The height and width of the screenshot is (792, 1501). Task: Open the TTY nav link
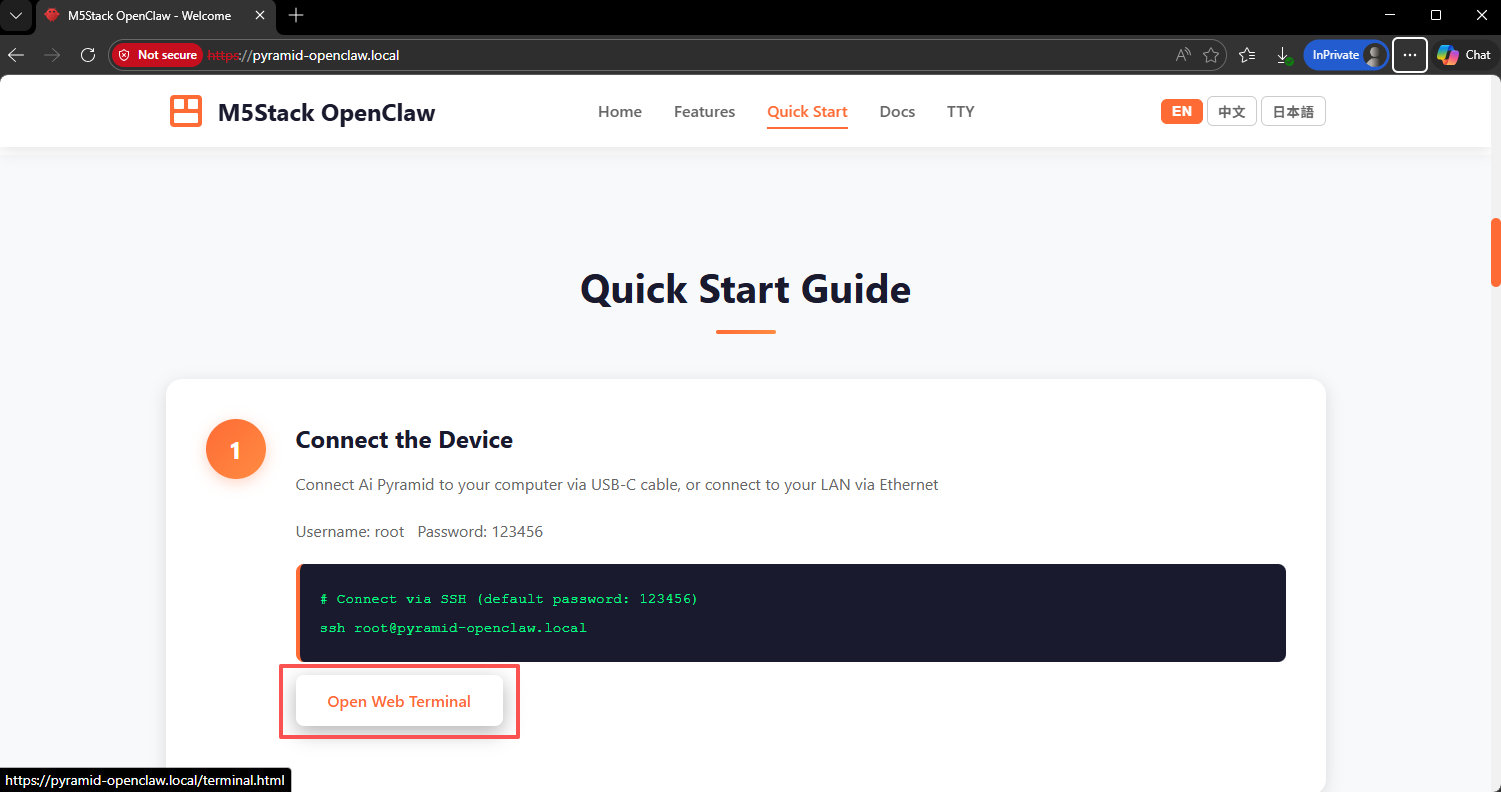pos(960,112)
